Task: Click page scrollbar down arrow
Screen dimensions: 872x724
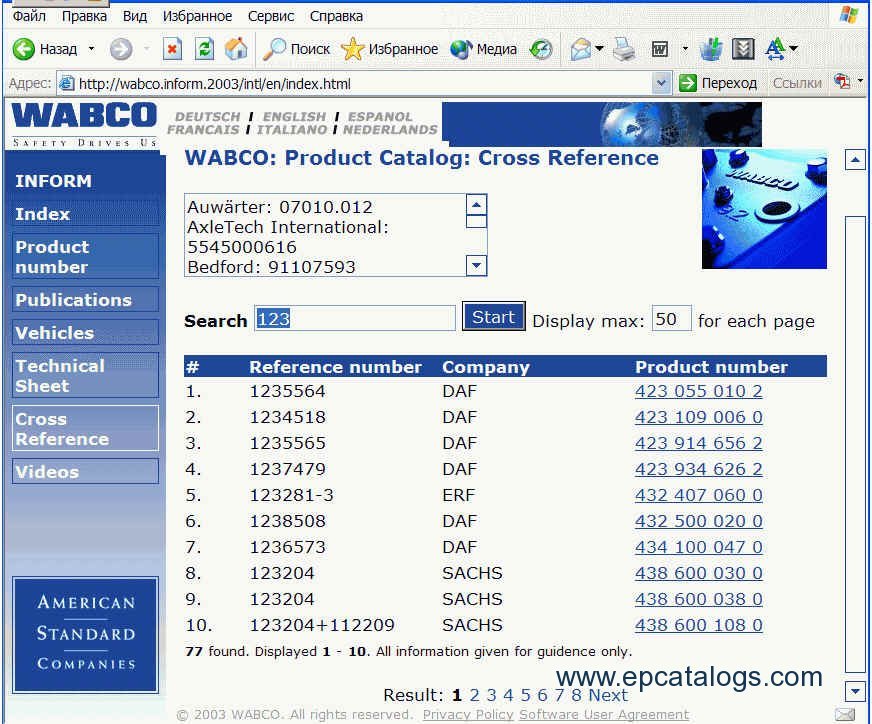Action: tap(855, 692)
